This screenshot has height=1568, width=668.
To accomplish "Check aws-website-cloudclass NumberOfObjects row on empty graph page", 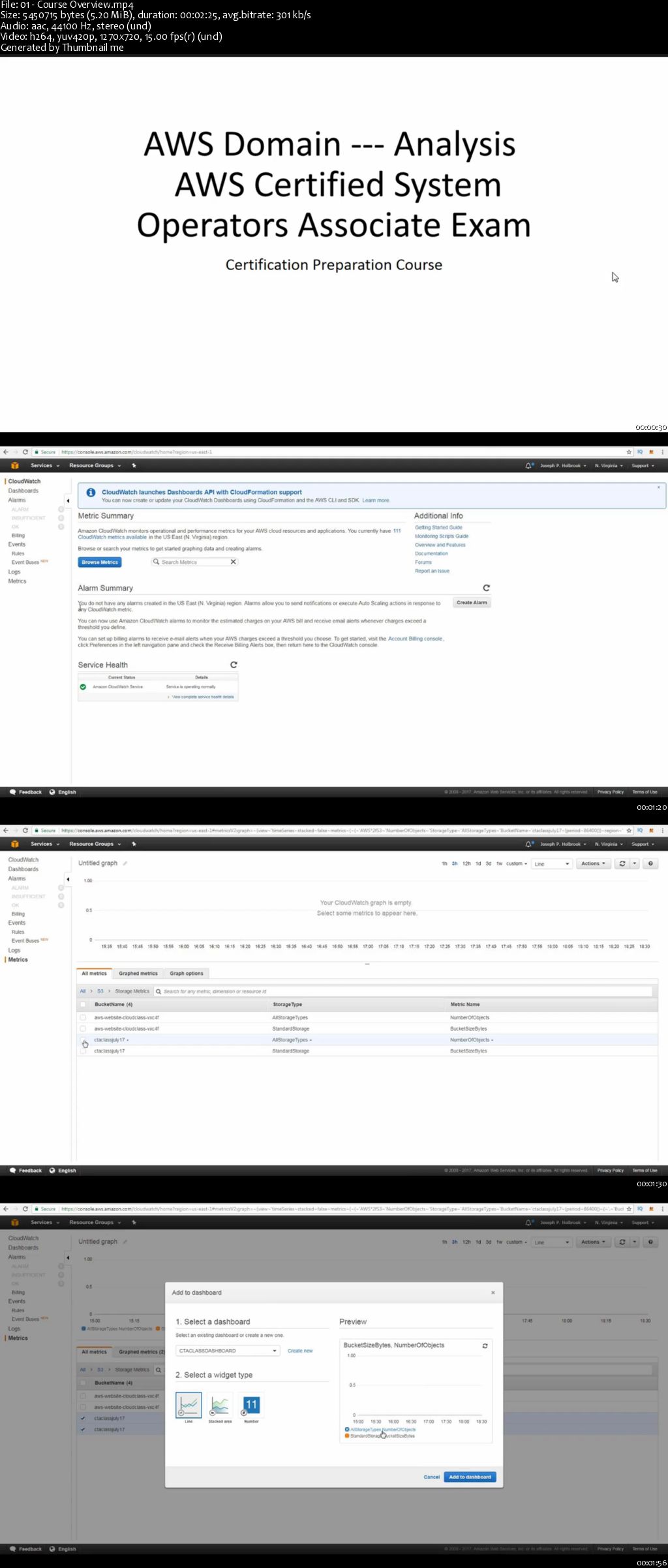I will 83,1017.
